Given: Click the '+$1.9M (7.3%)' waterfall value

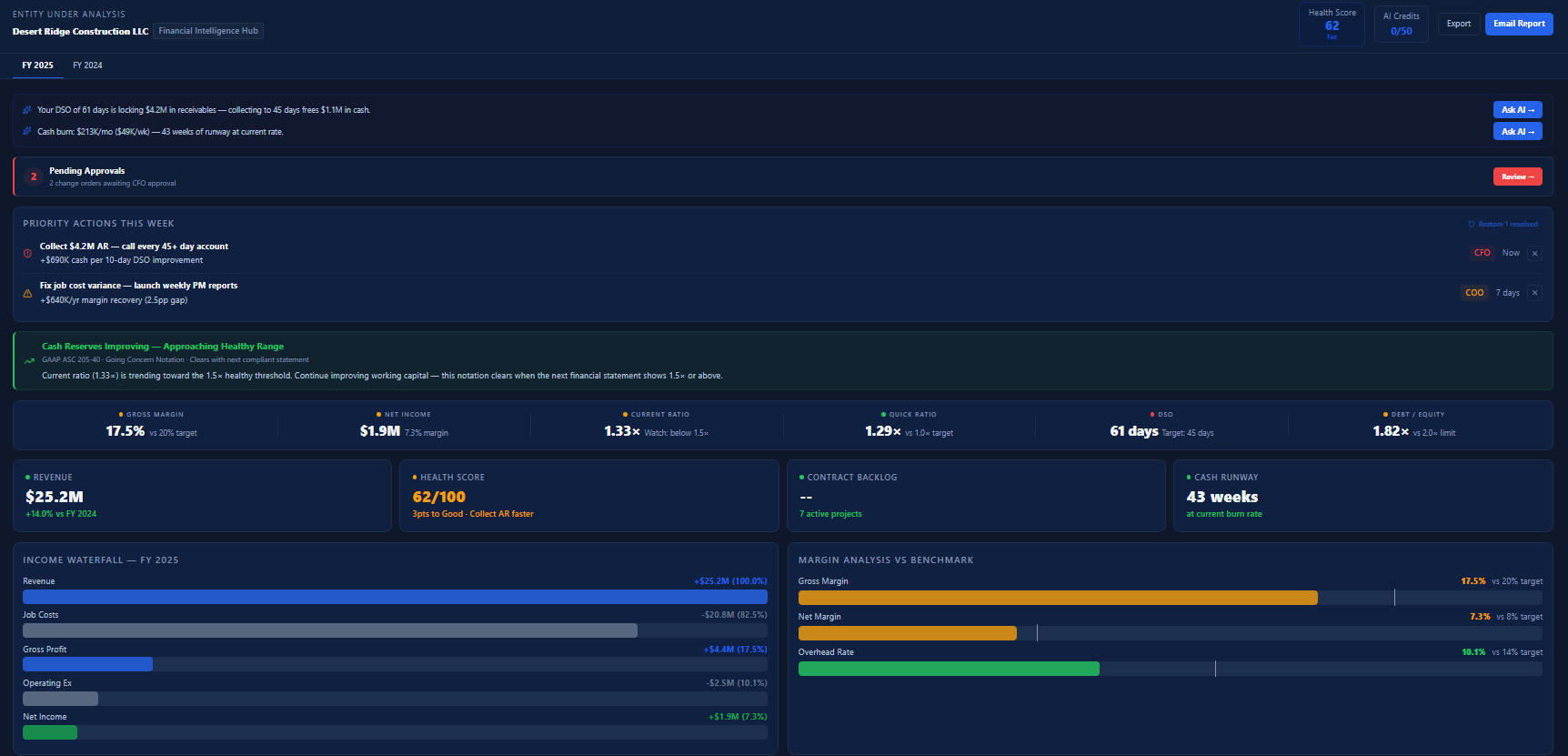Looking at the screenshot, I should point(738,717).
